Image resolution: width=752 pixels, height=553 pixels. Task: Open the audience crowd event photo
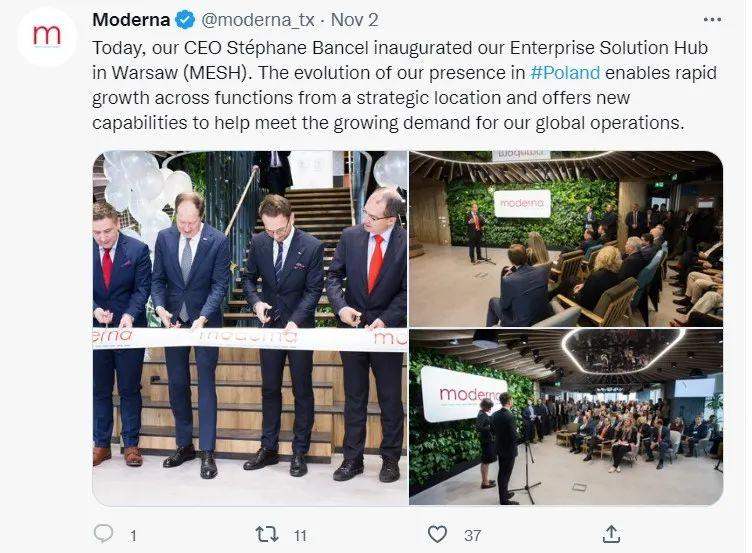pyautogui.click(x=566, y=417)
